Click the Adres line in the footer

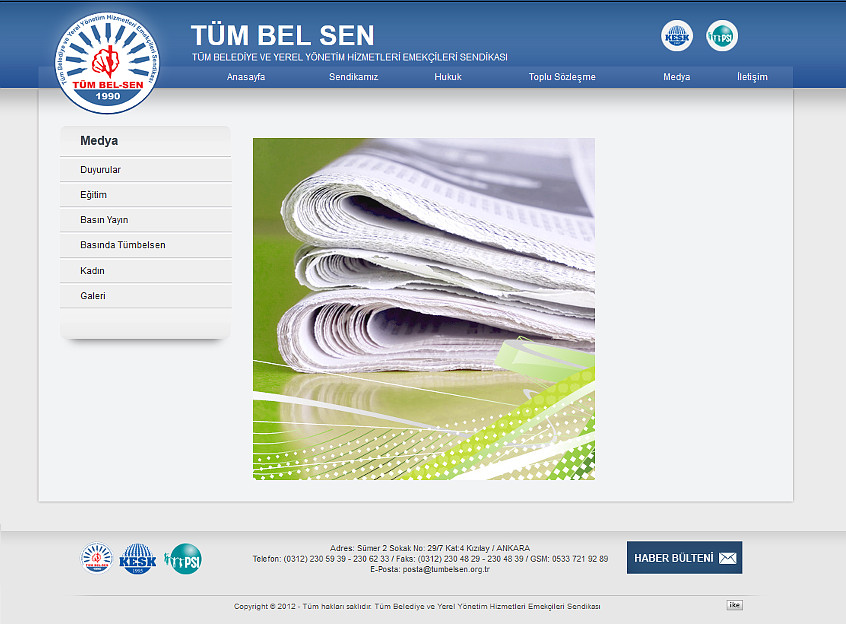(x=430, y=548)
